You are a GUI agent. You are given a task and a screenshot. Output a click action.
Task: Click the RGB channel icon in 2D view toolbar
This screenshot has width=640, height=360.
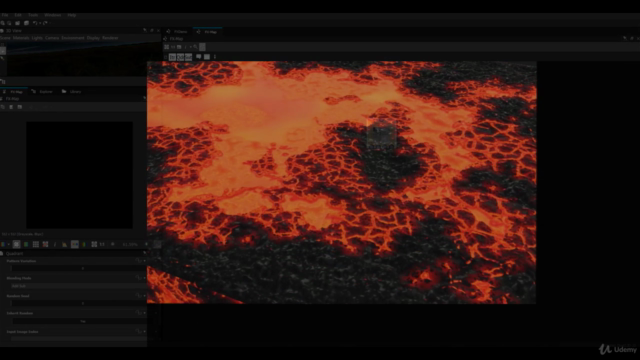pyautogui.click(x=2, y=244)
